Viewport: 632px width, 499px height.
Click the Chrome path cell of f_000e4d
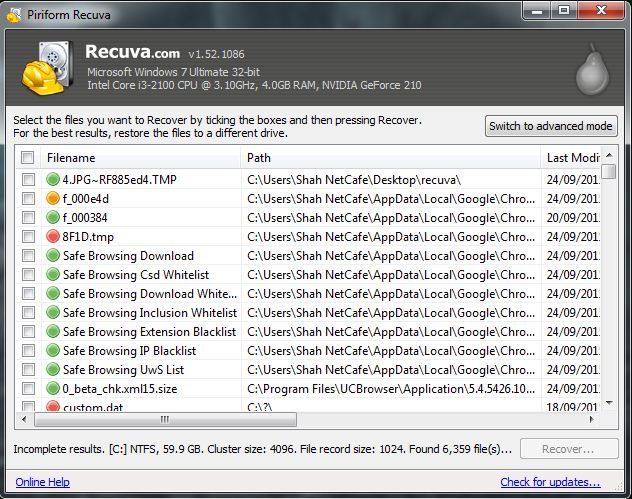391,199
